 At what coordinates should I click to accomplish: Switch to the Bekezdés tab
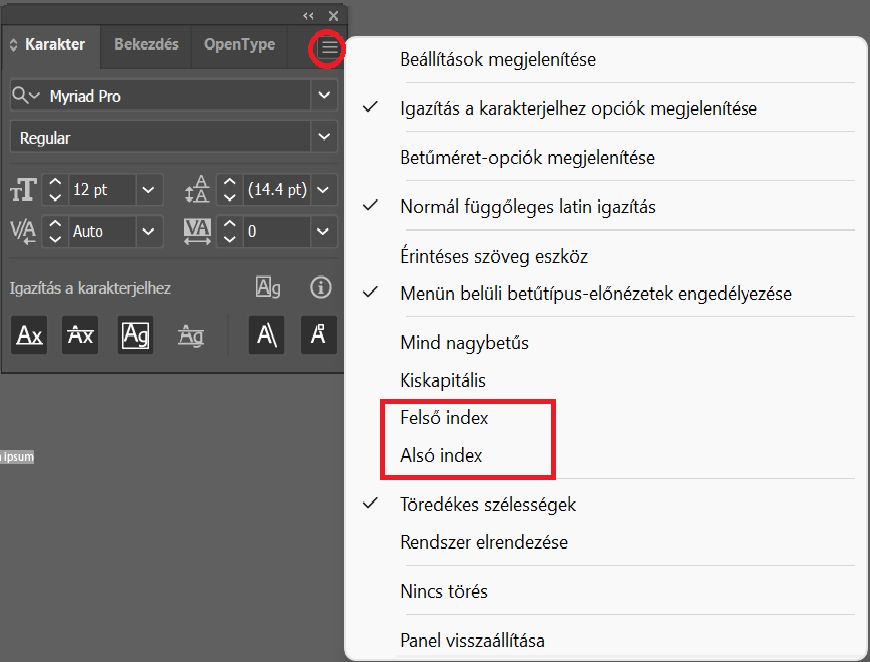coord(145,45)
